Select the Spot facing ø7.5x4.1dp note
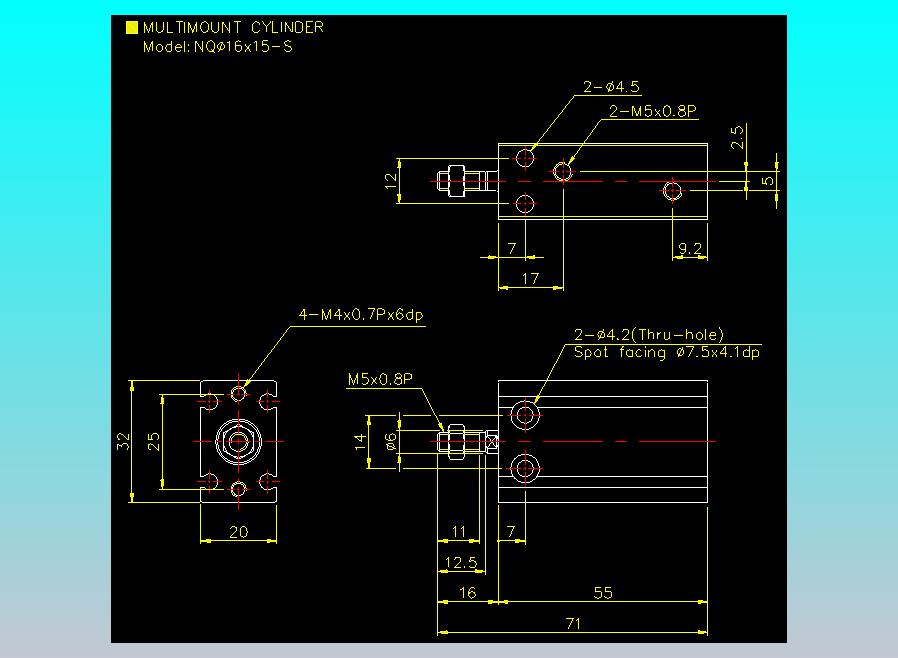898x658 pixels. pos(667,352)
